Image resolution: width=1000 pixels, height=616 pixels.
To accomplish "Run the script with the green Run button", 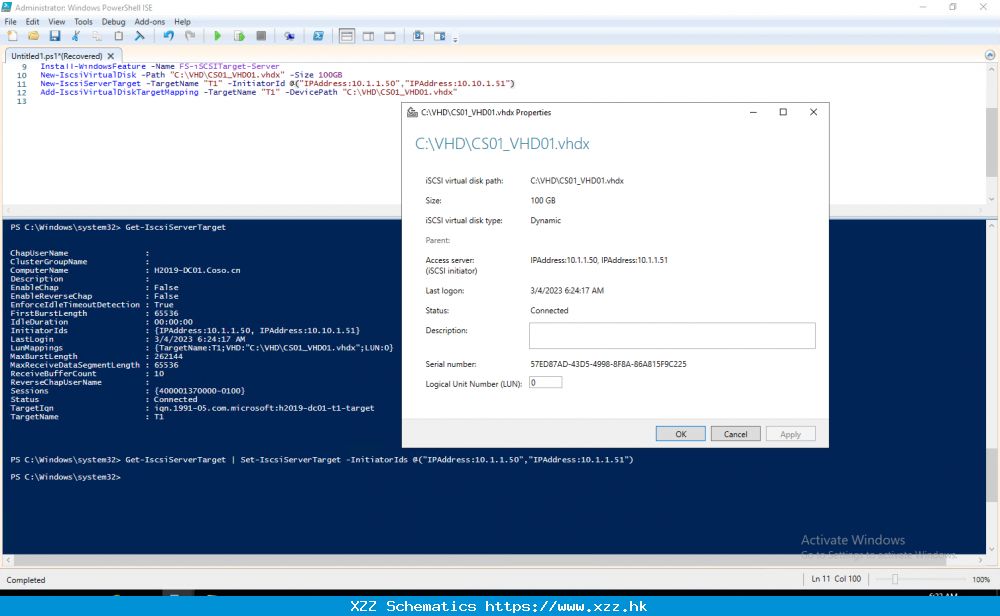I will click(218, 35).
